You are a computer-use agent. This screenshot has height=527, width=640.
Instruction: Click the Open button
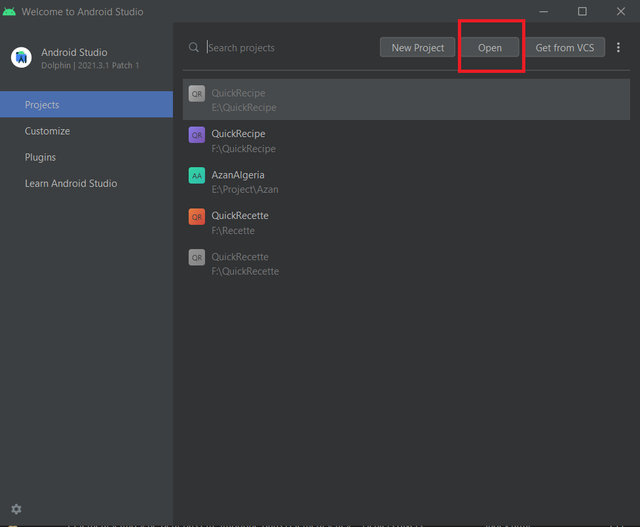490,47
